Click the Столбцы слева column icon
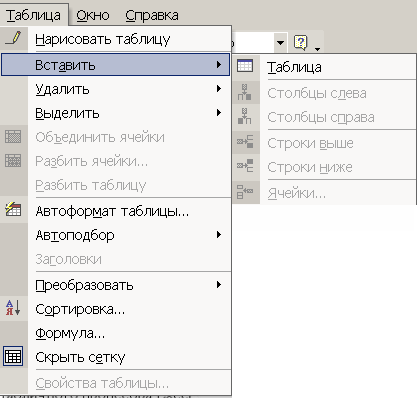This screenshot has height=398, width=417. [245, 92]
